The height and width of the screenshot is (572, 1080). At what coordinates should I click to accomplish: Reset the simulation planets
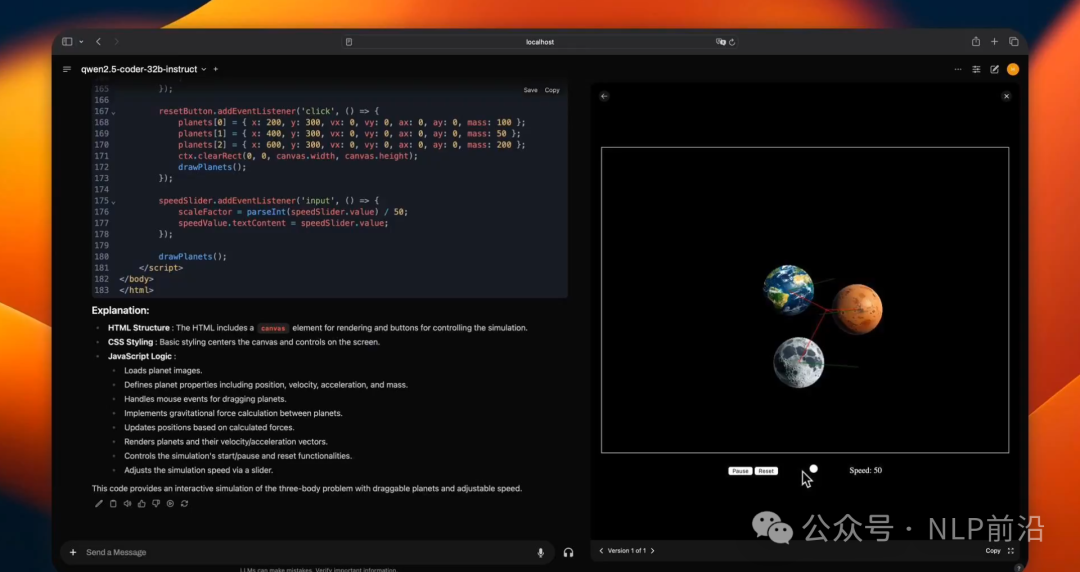[766, 471]
